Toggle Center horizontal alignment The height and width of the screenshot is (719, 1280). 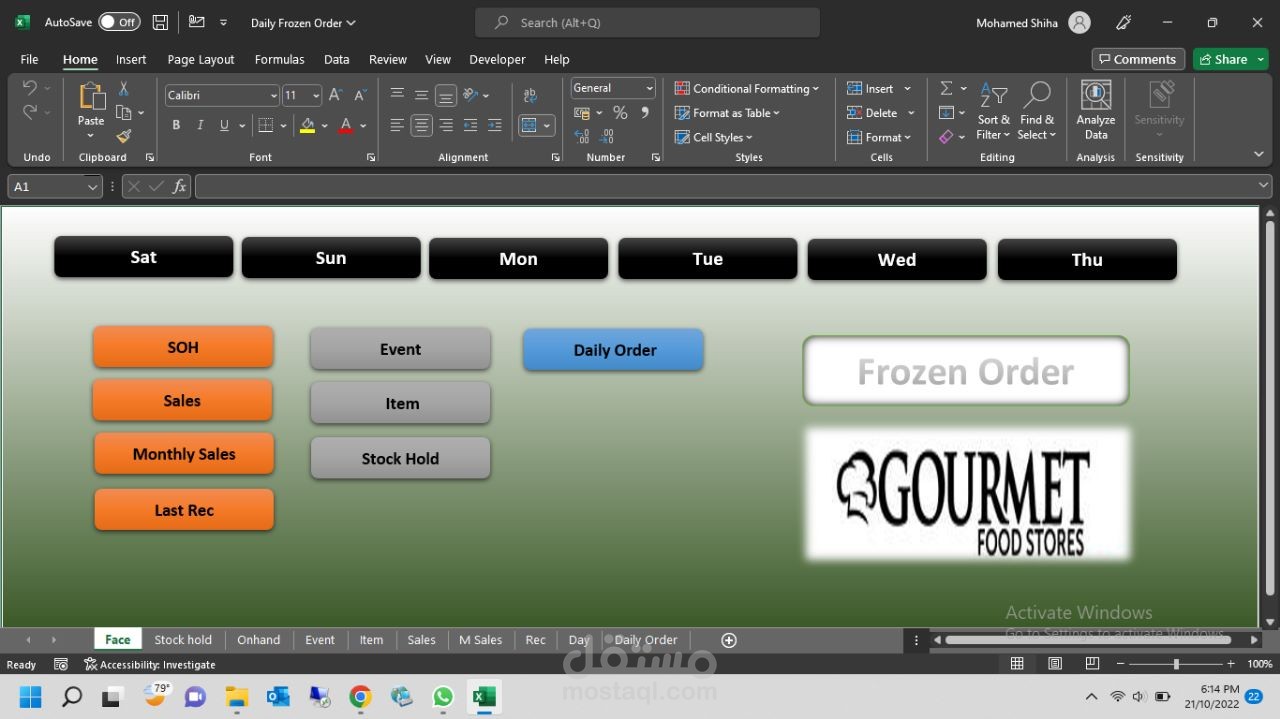[x=421, y=125]
